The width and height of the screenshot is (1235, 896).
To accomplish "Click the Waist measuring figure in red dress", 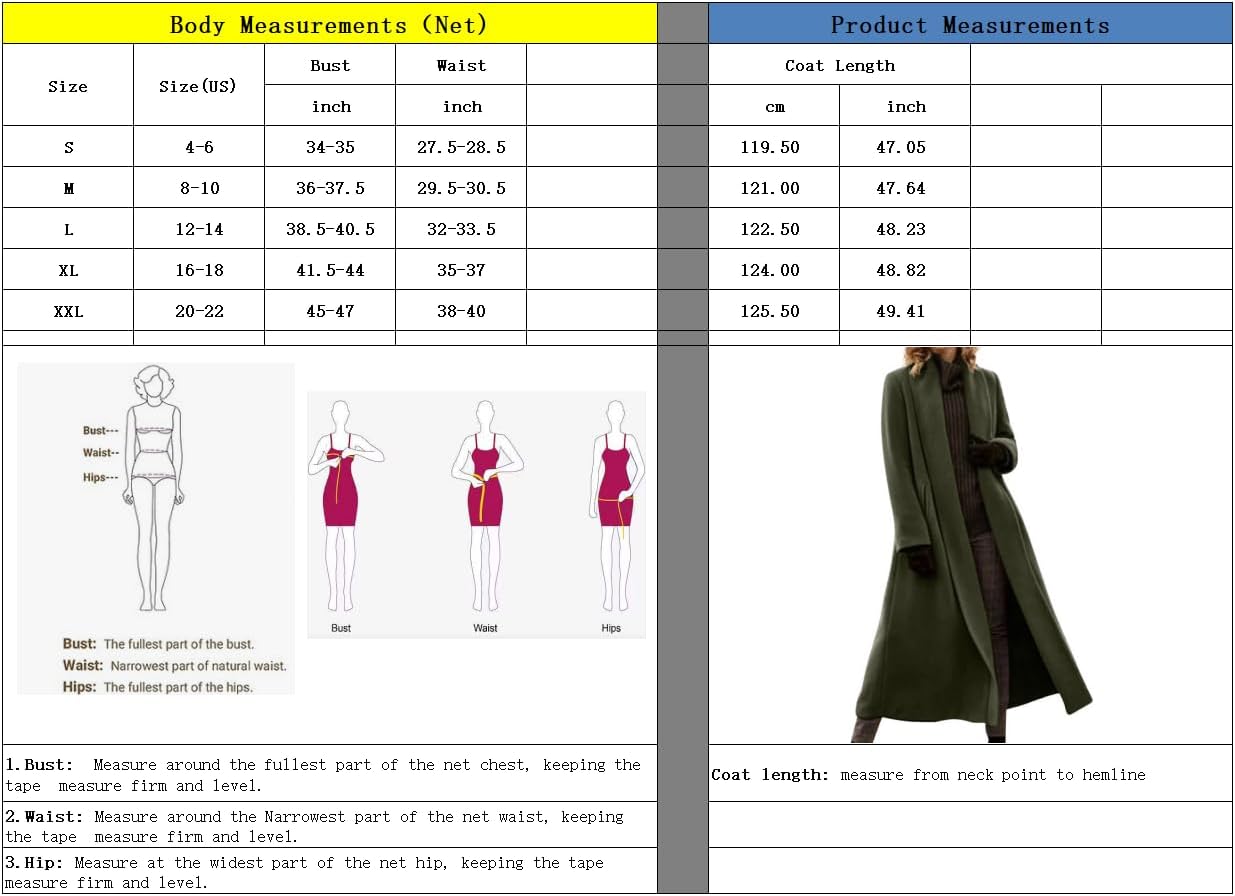I will click(485, 510).
